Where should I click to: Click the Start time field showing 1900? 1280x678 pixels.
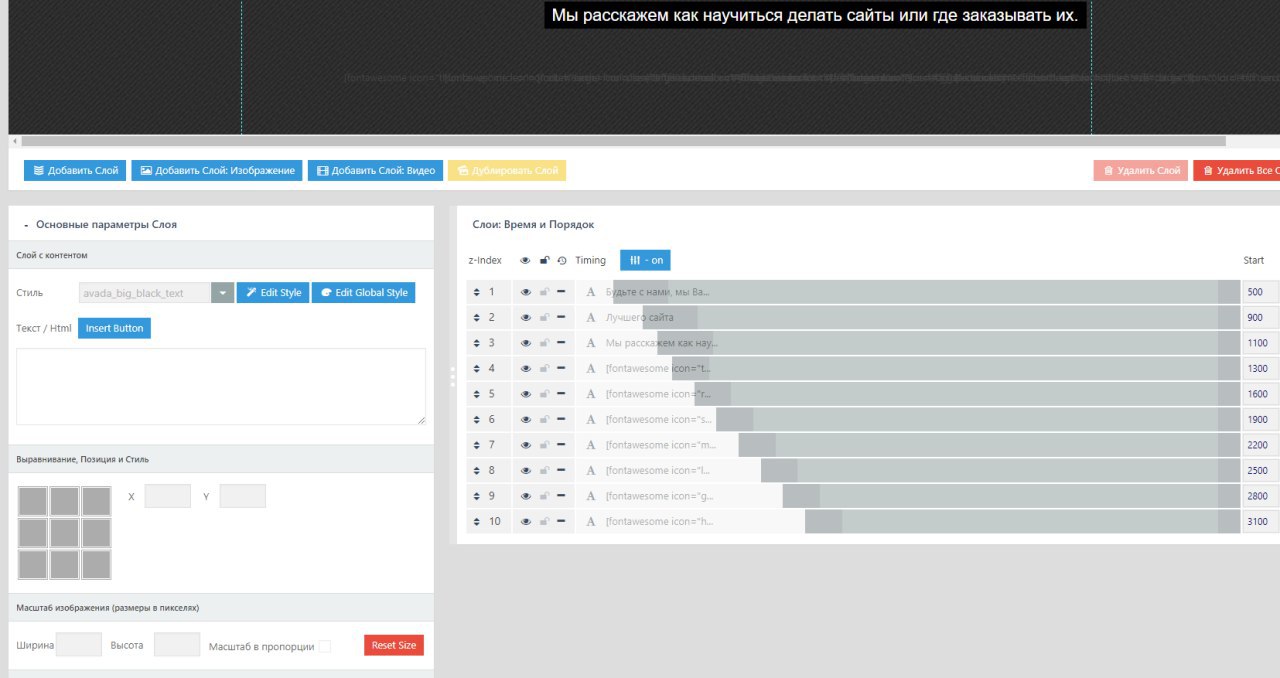(x=1260, y=420)
